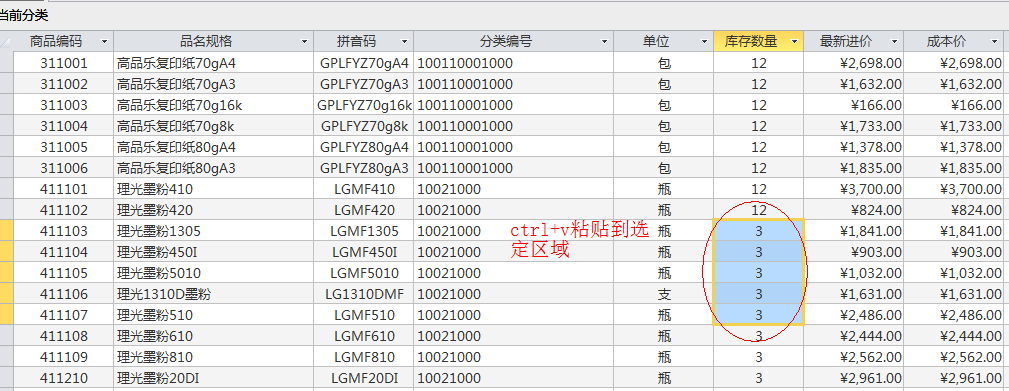
Task: Open the highlighted 库存数量 column dropdown
Action: pyautogui.click(x=795, y=42)
